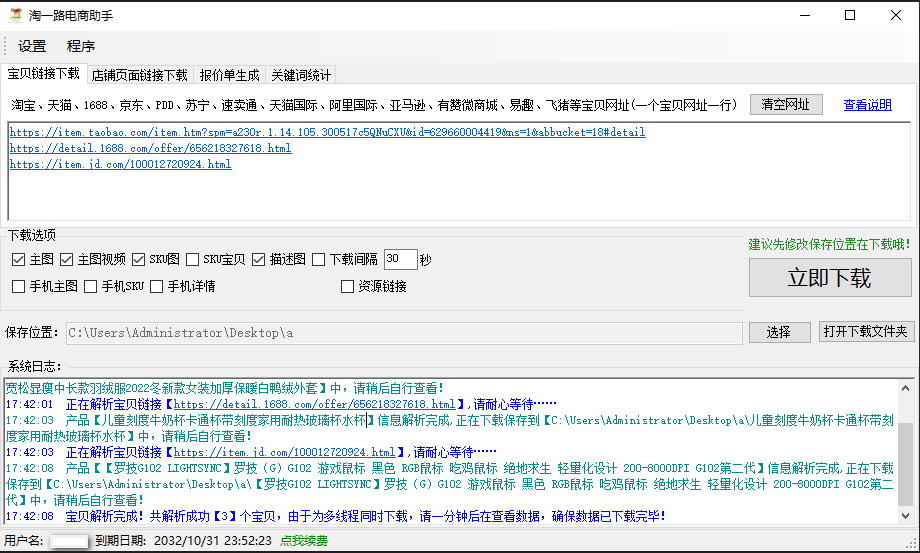The image size is (920, 553).
Task: Click 1688 link in the system log
Action: [x=314, y=404]
